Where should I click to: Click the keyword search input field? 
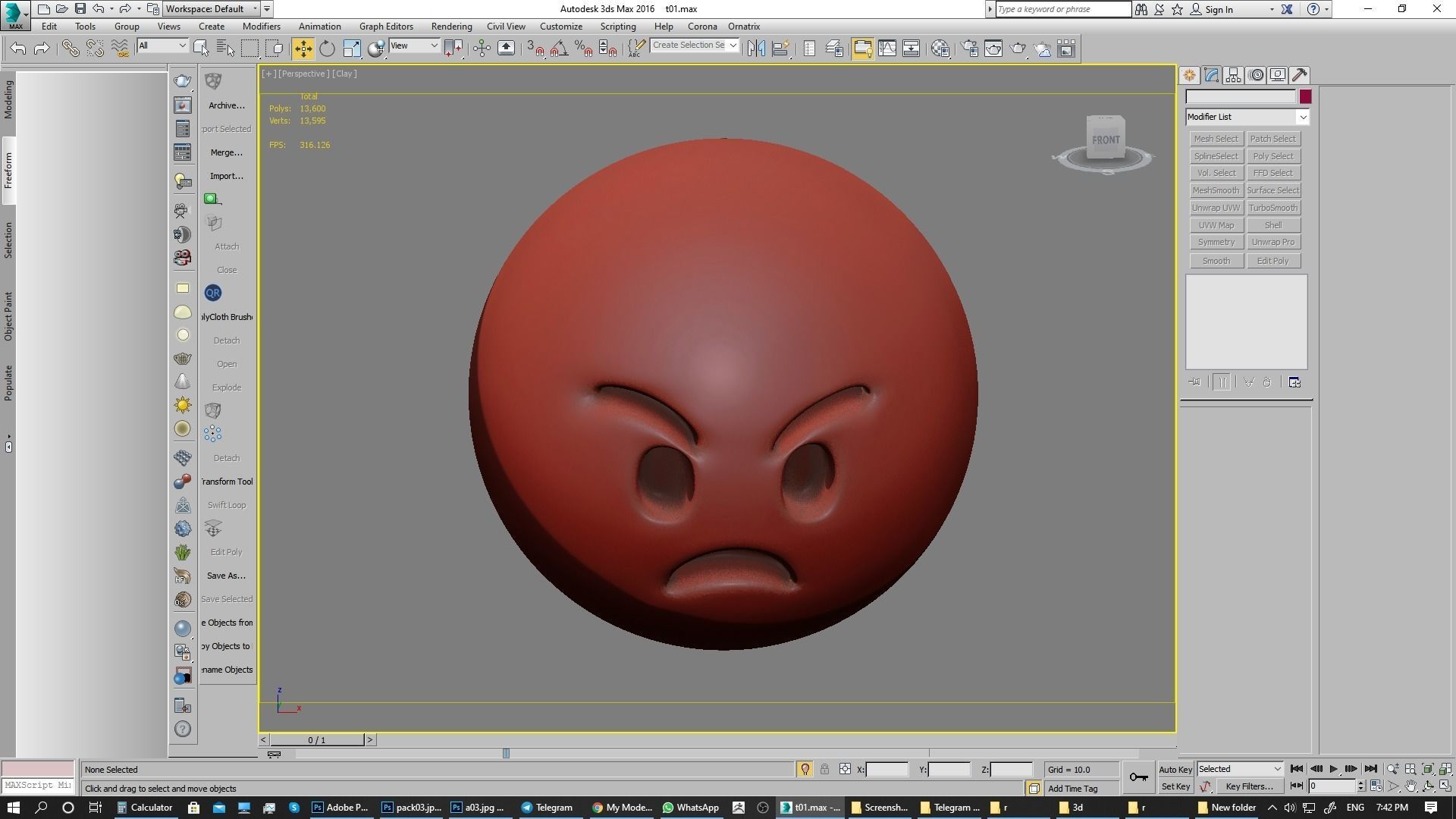[1063, 9]
